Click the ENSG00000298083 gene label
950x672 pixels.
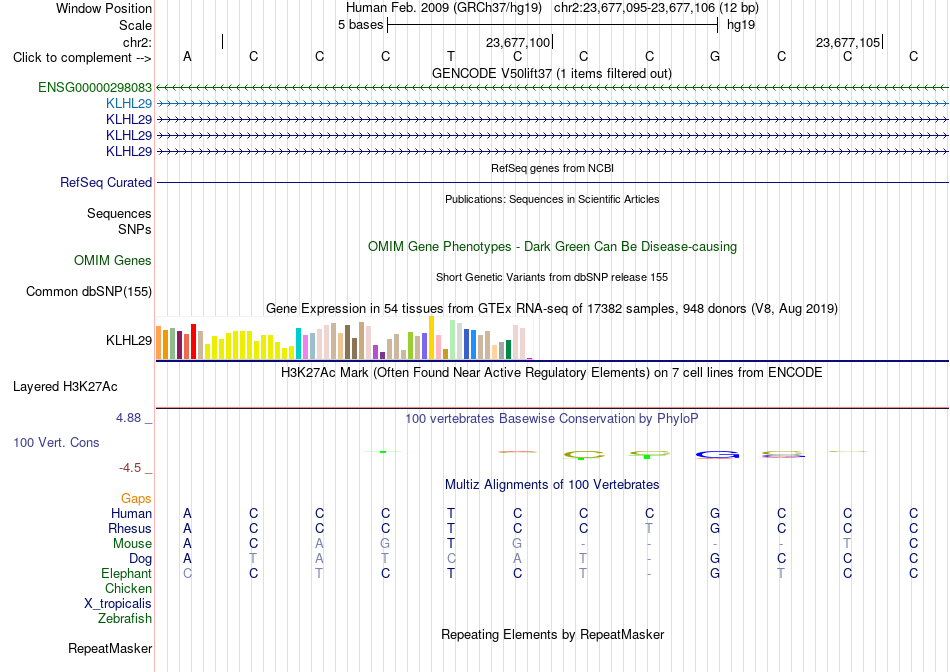pos(95,87)
